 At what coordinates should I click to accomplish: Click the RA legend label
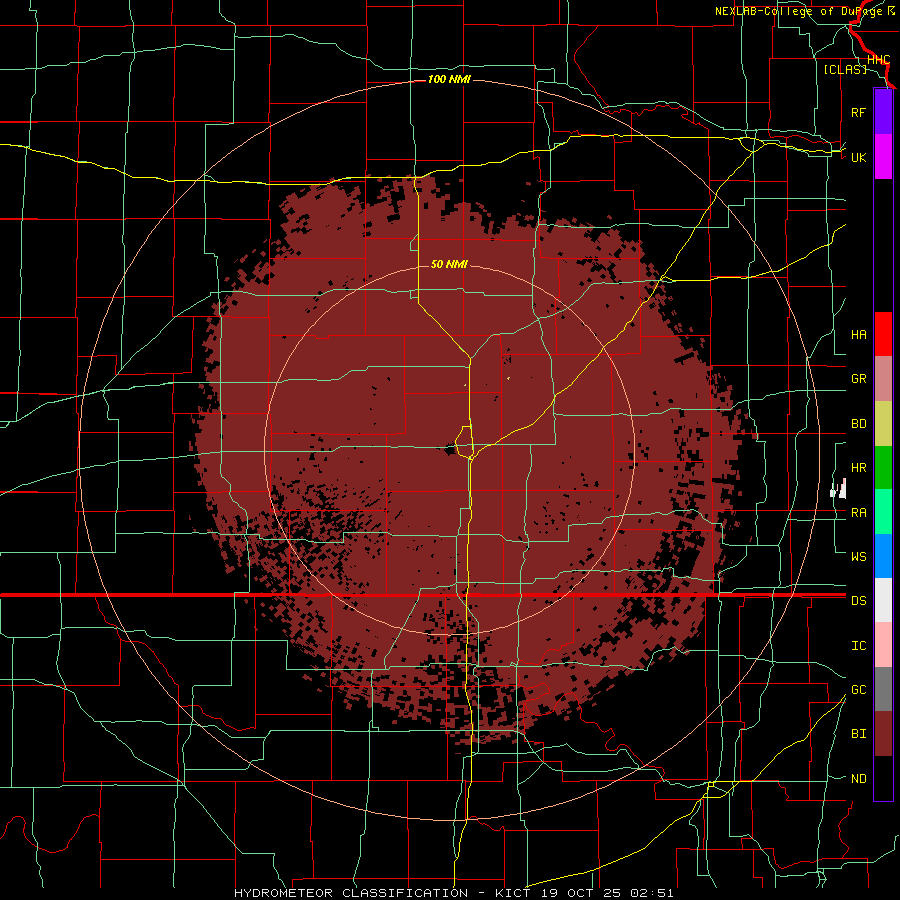pyautogui.click(x=858, y=513)
